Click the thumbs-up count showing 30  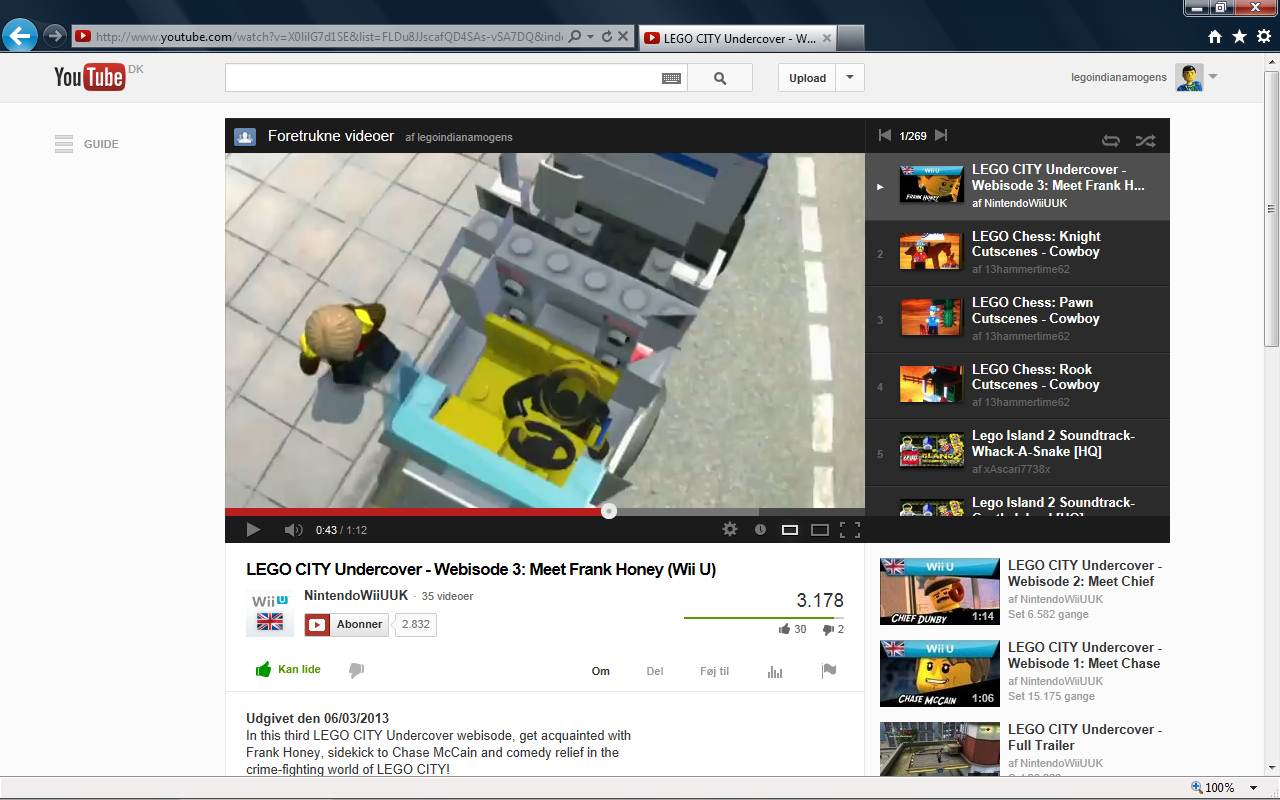(793, 629)
